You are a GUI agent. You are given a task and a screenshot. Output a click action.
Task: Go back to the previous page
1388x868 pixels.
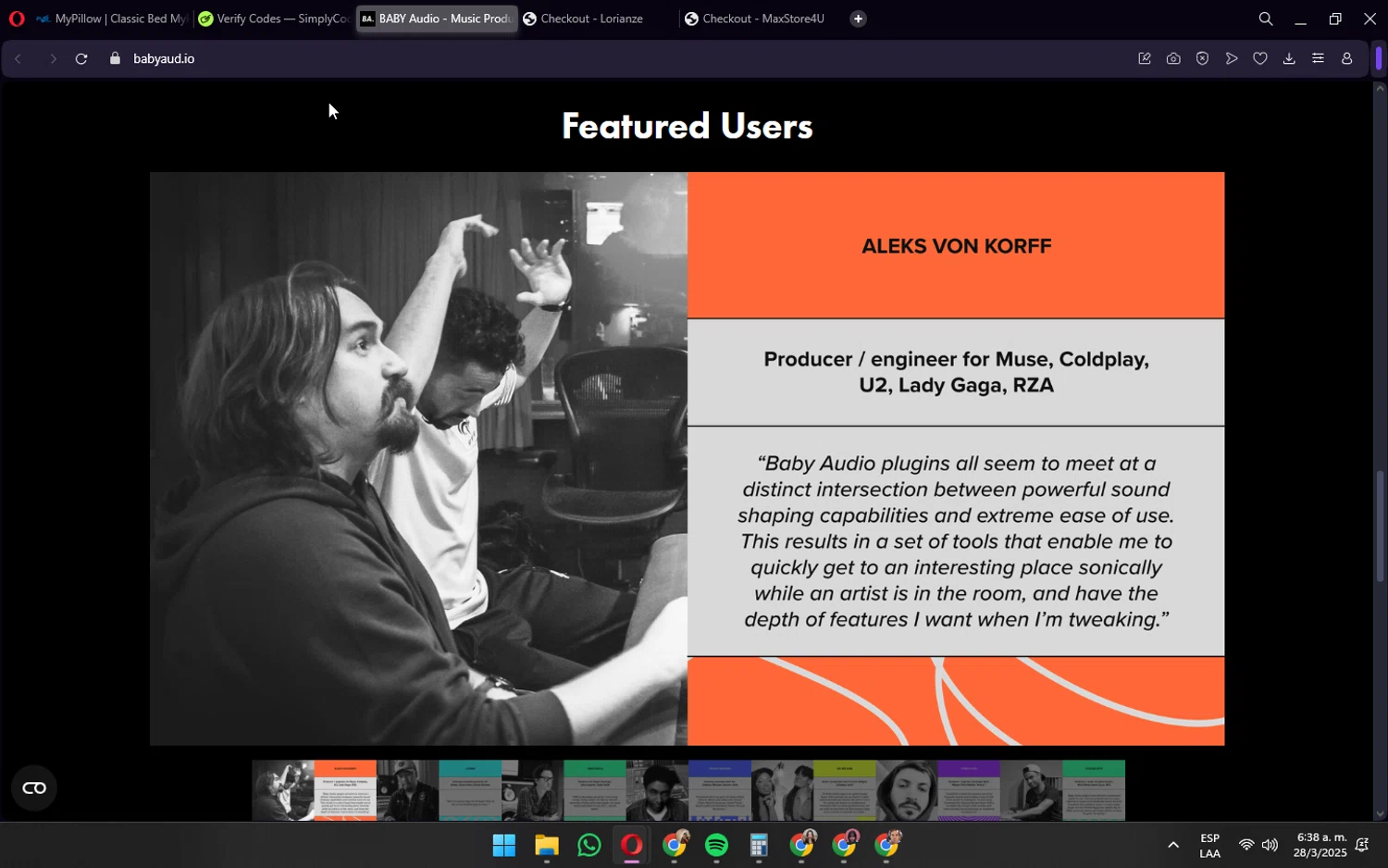(x=18, y=58)
